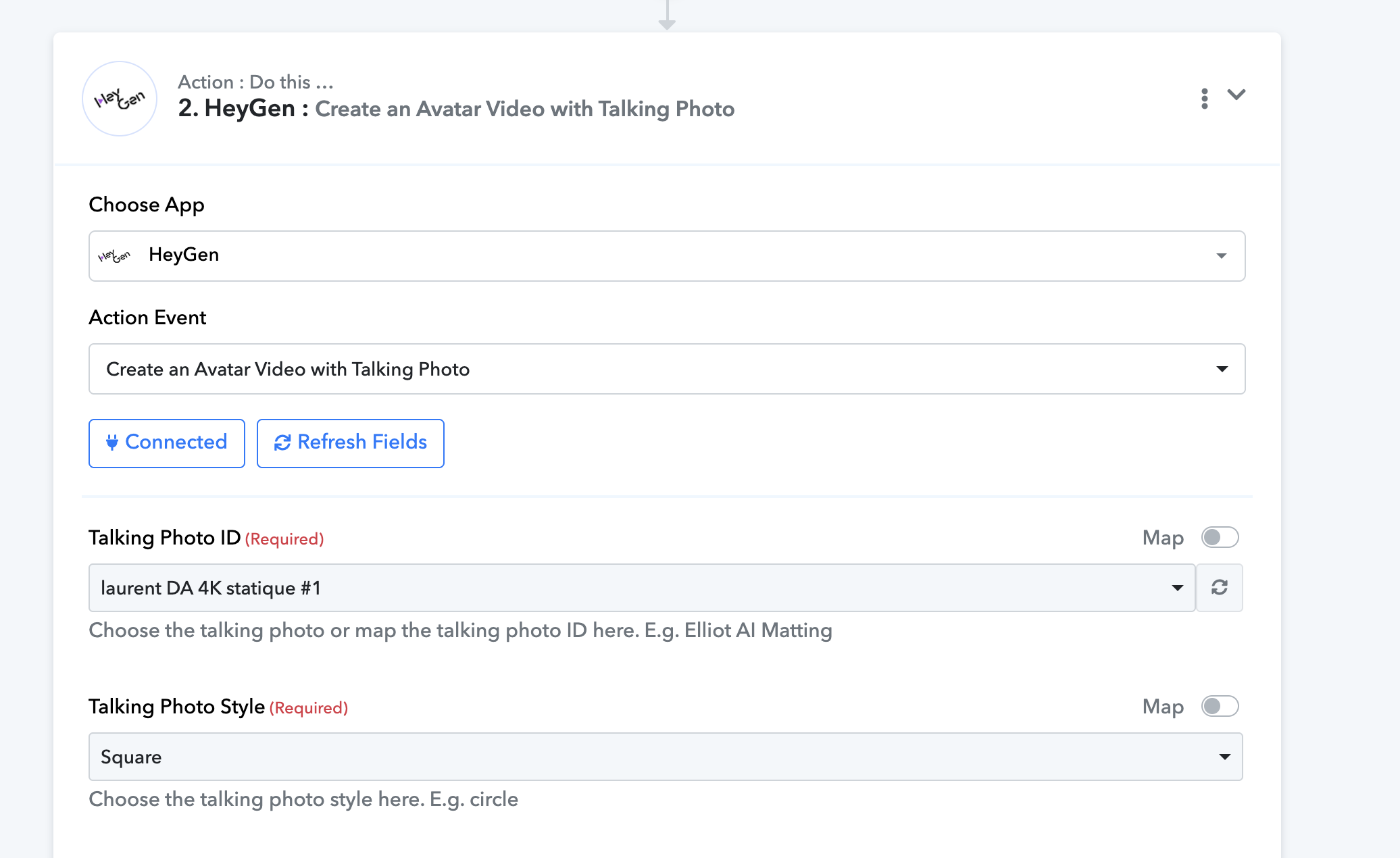This screenshot has width=1400, height=858.
Task: Click the 'Talking Photo Style' field label
Action: tap(177, 707)
